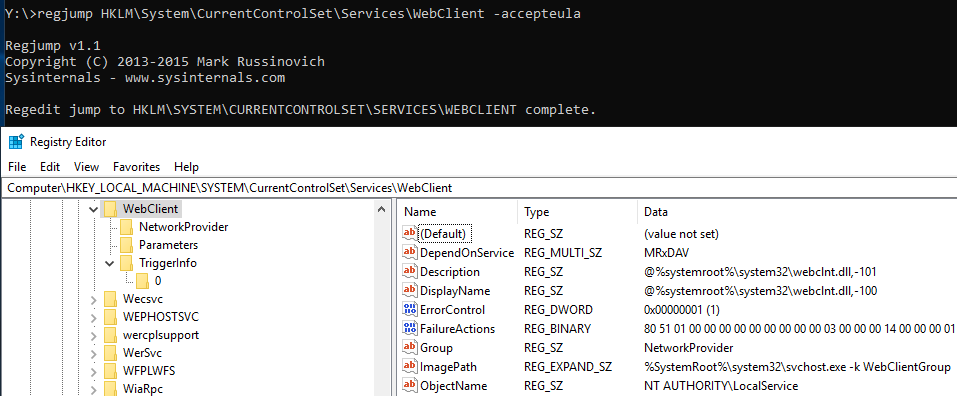957x396 pixels.
Task: Click the WebClient folder icon
Action: 110,209
